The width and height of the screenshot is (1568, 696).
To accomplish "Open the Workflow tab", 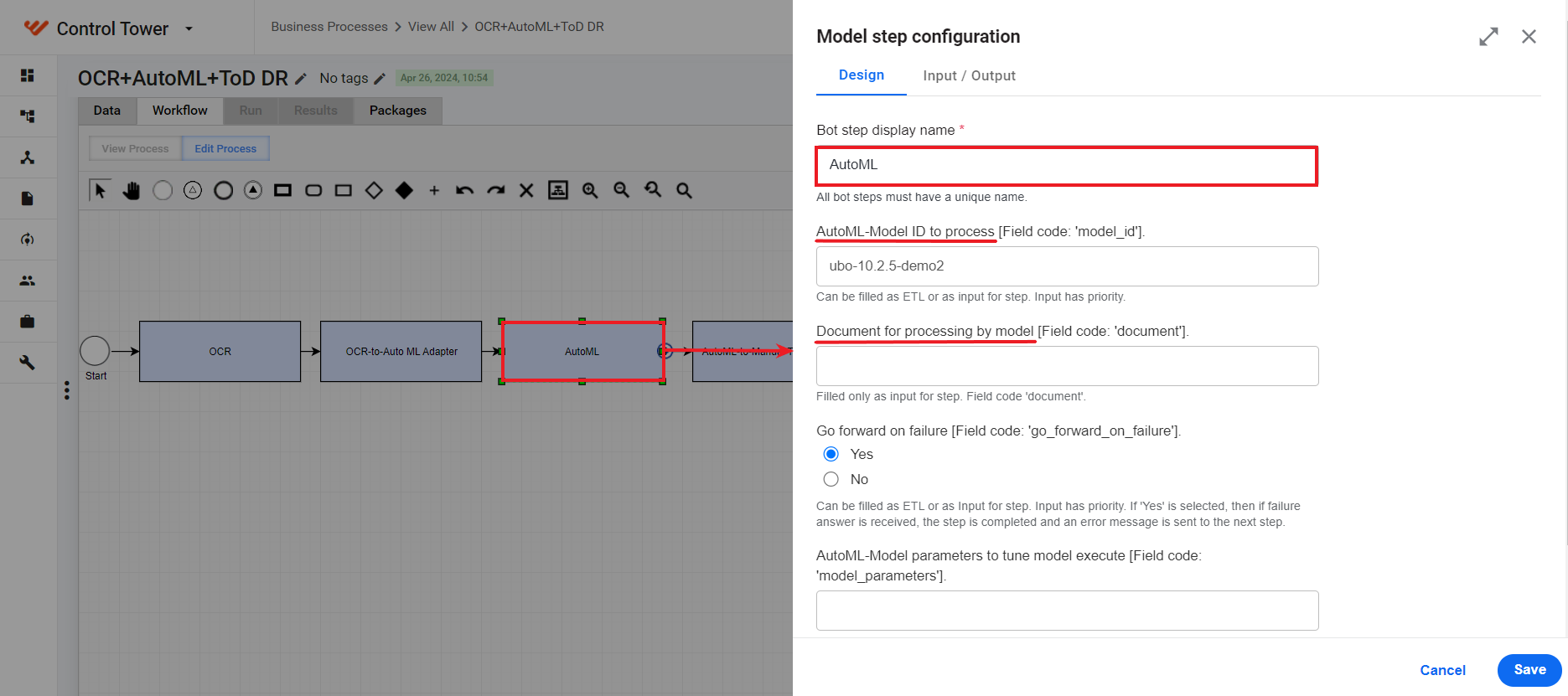I will [x=180, y=111].
